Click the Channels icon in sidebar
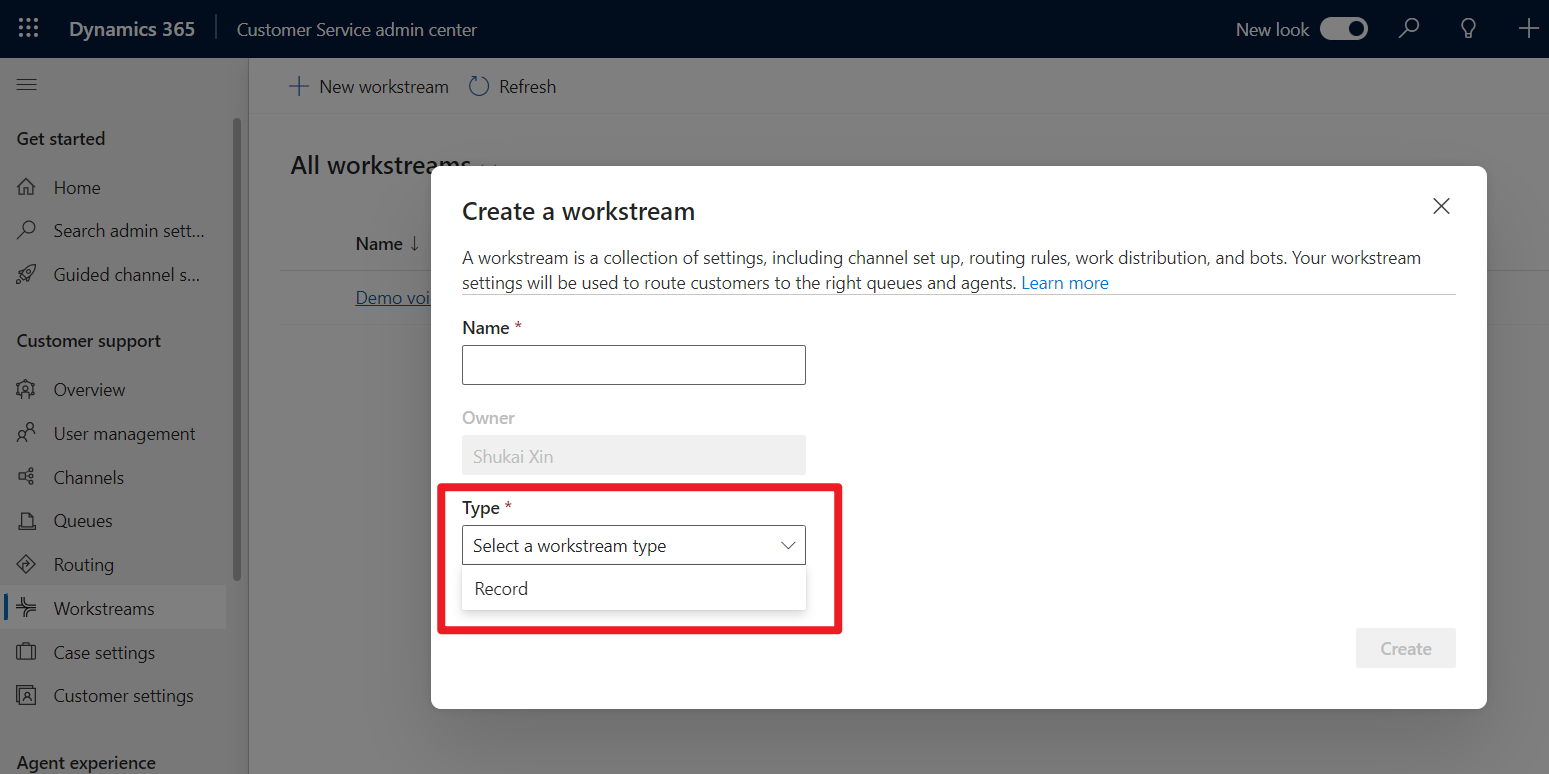Screen dimensions: 1549x774 tap(27, 478)
